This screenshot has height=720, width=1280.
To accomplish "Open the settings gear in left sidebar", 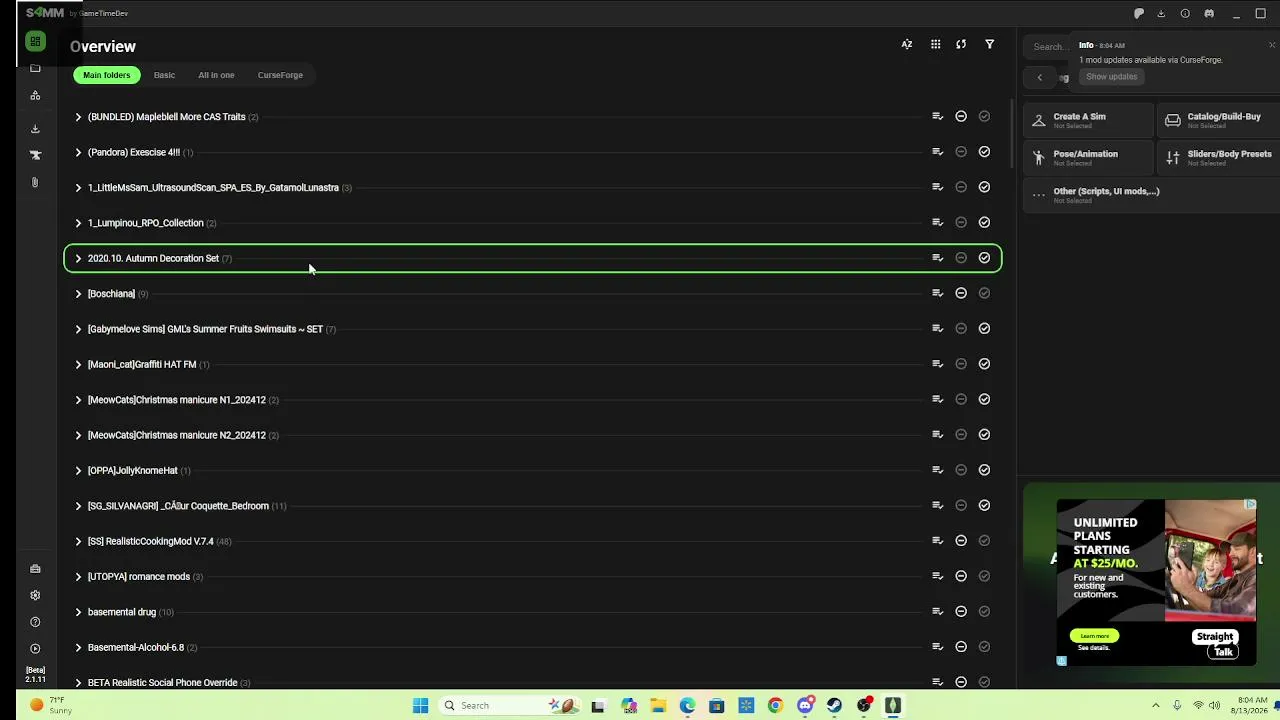I will [x=35, y=595].
